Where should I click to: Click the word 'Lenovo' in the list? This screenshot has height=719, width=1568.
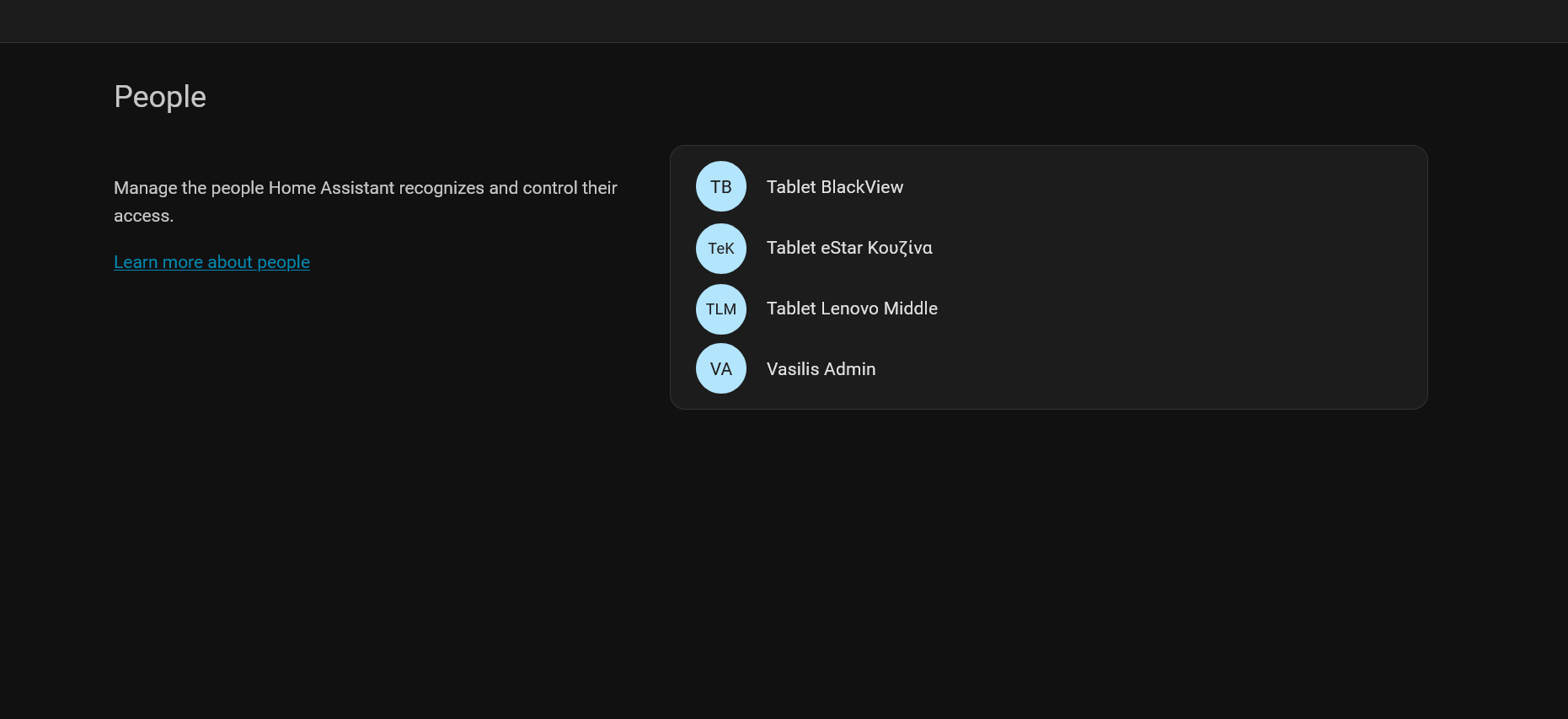[x=849, y=309]
